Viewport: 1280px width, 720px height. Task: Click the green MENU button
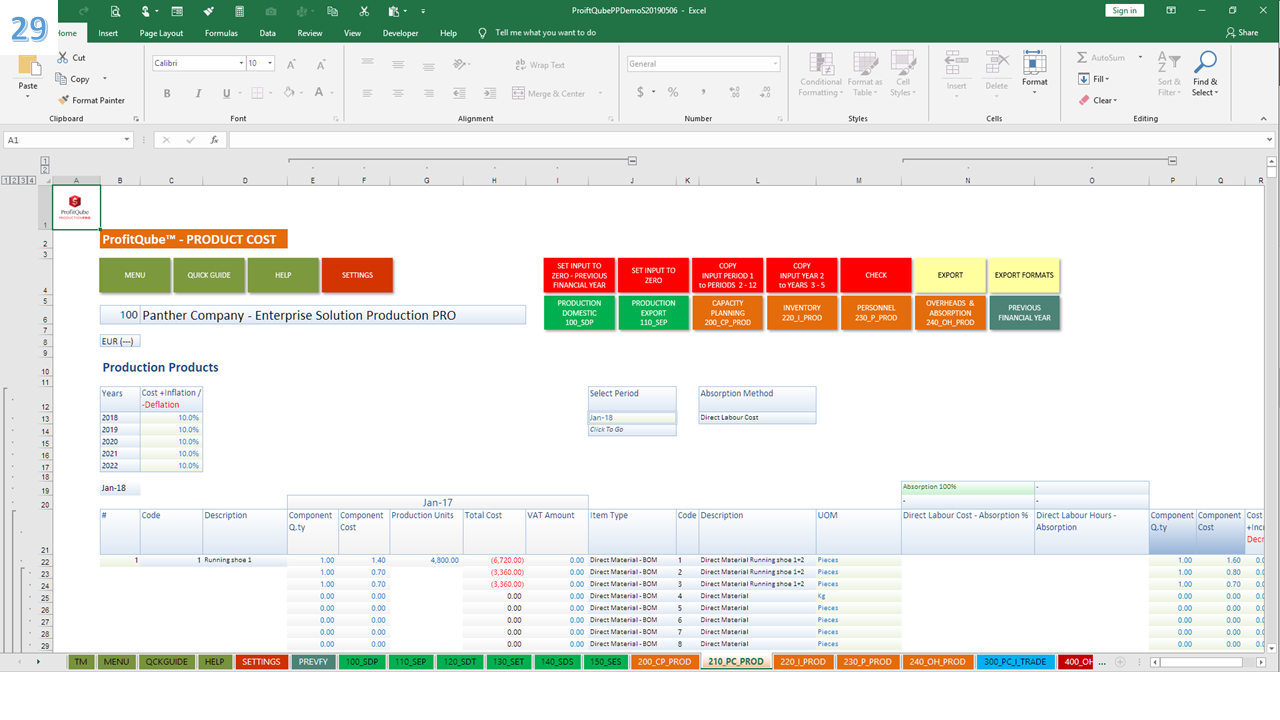(135, 275)
